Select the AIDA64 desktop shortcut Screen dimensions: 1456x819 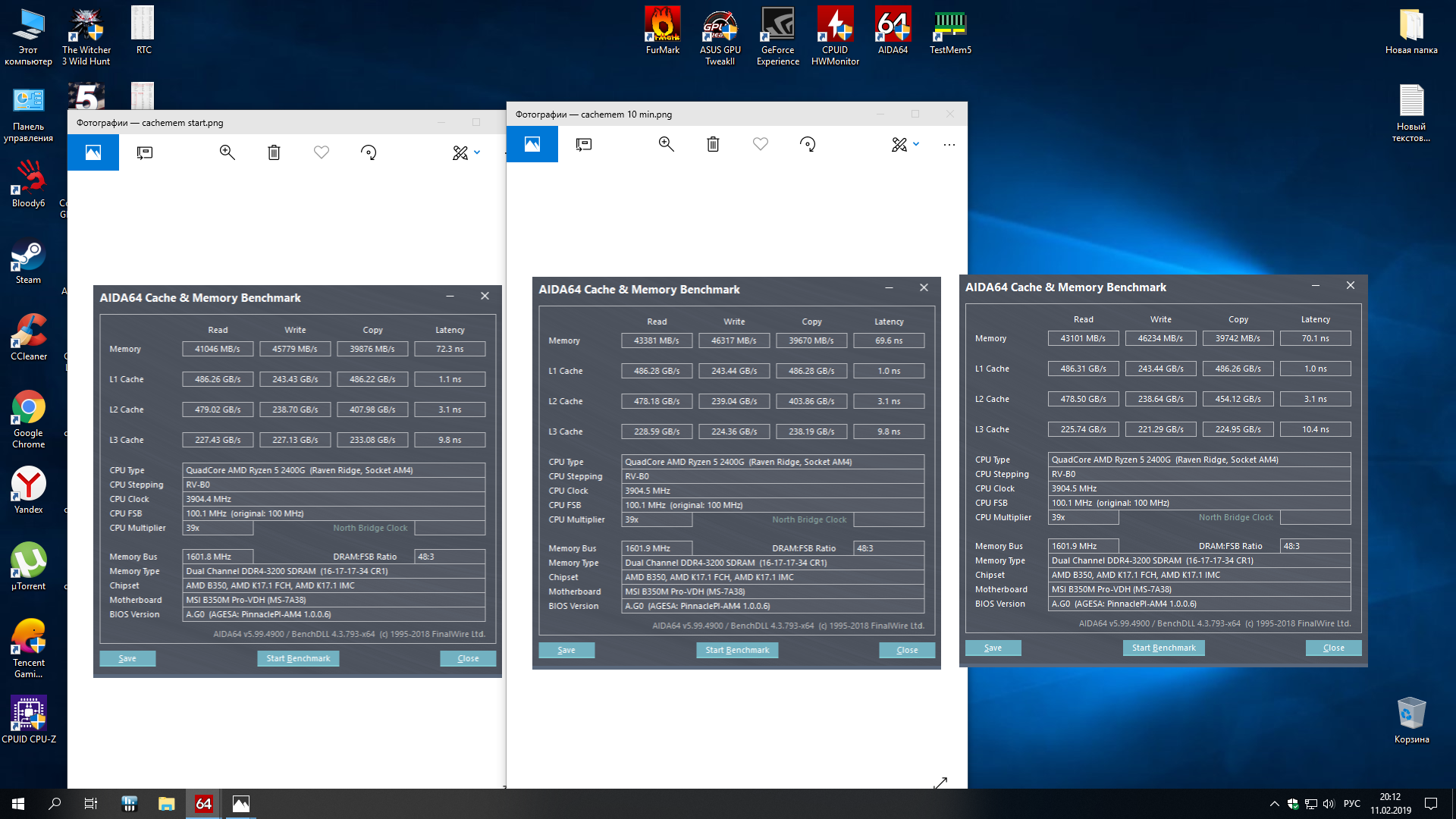coord(893,31)
